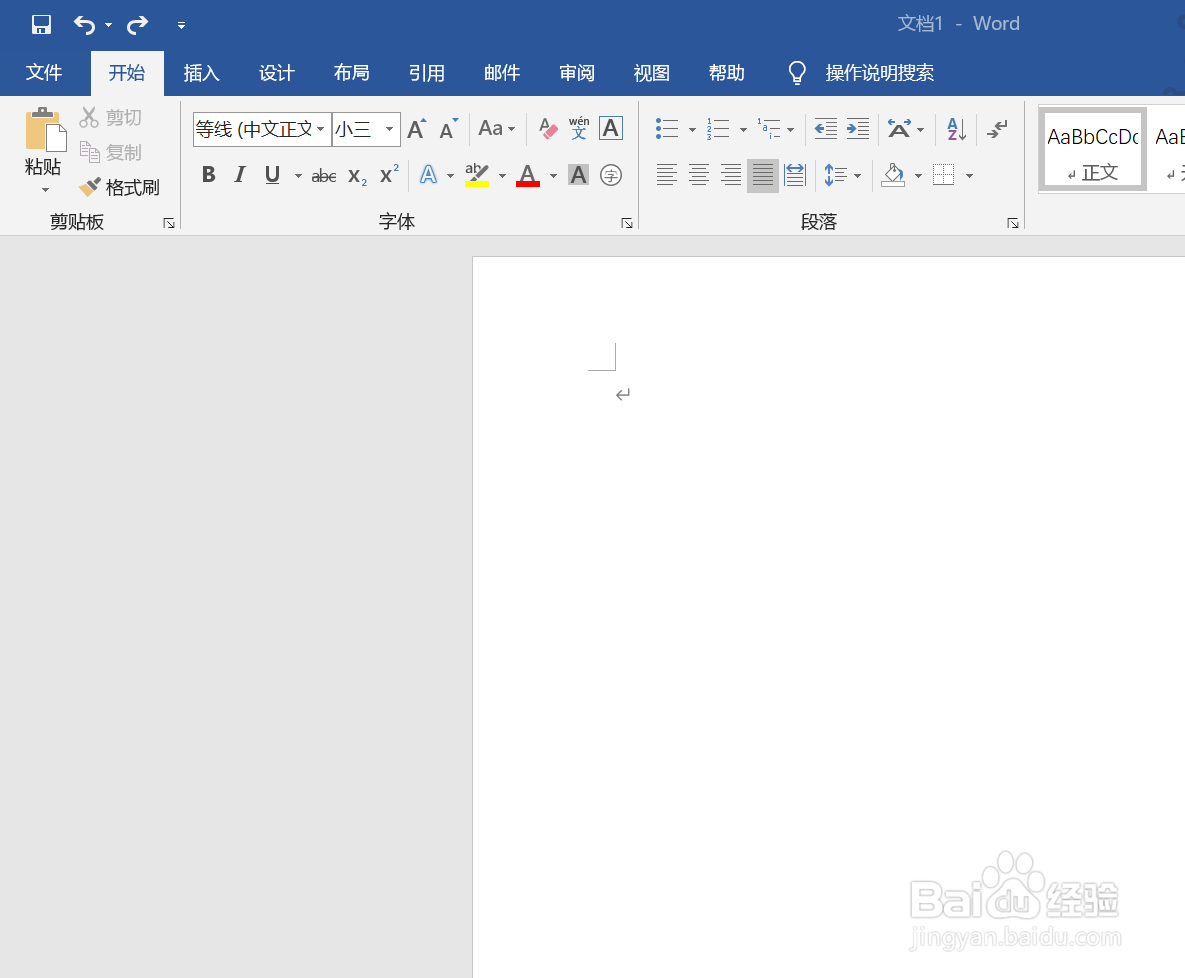Increase indent of the paragraph
Viewport: 1185px width, 978px height.
point(858,128)
